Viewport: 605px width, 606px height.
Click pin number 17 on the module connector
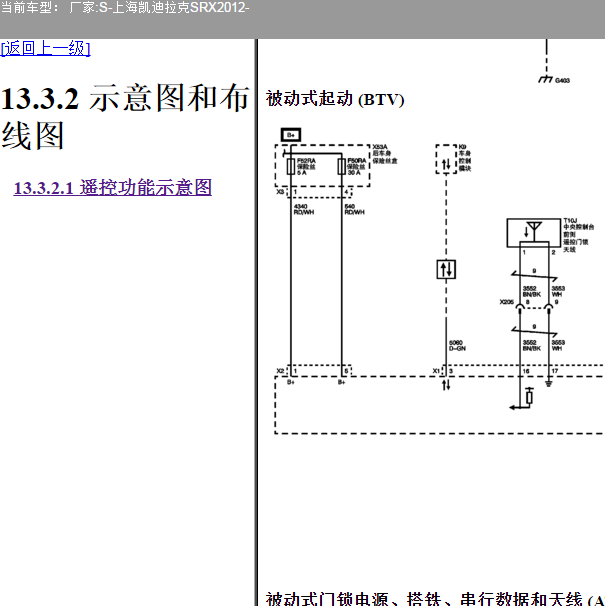pos(555,371)
